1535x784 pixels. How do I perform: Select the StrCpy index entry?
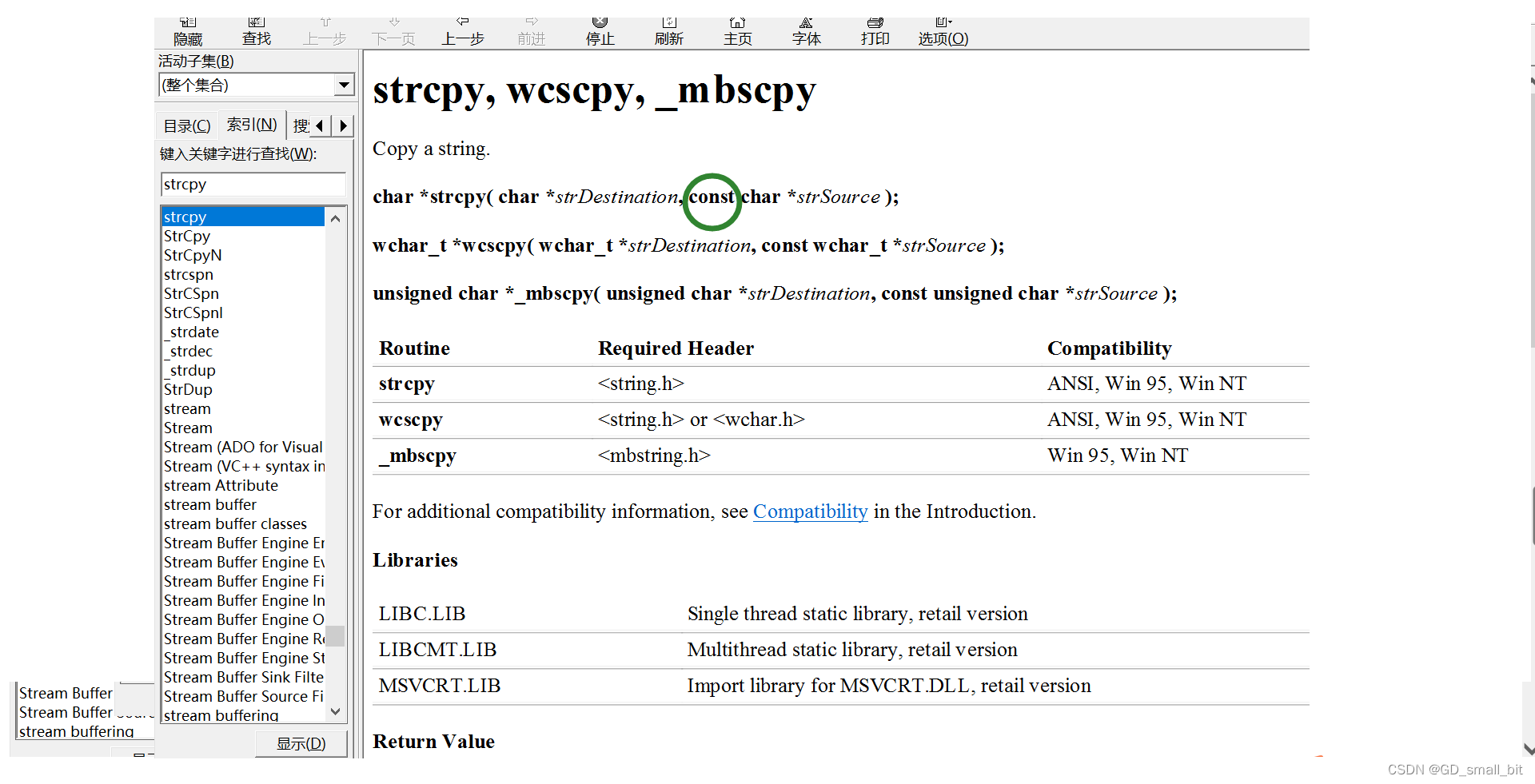187,236
